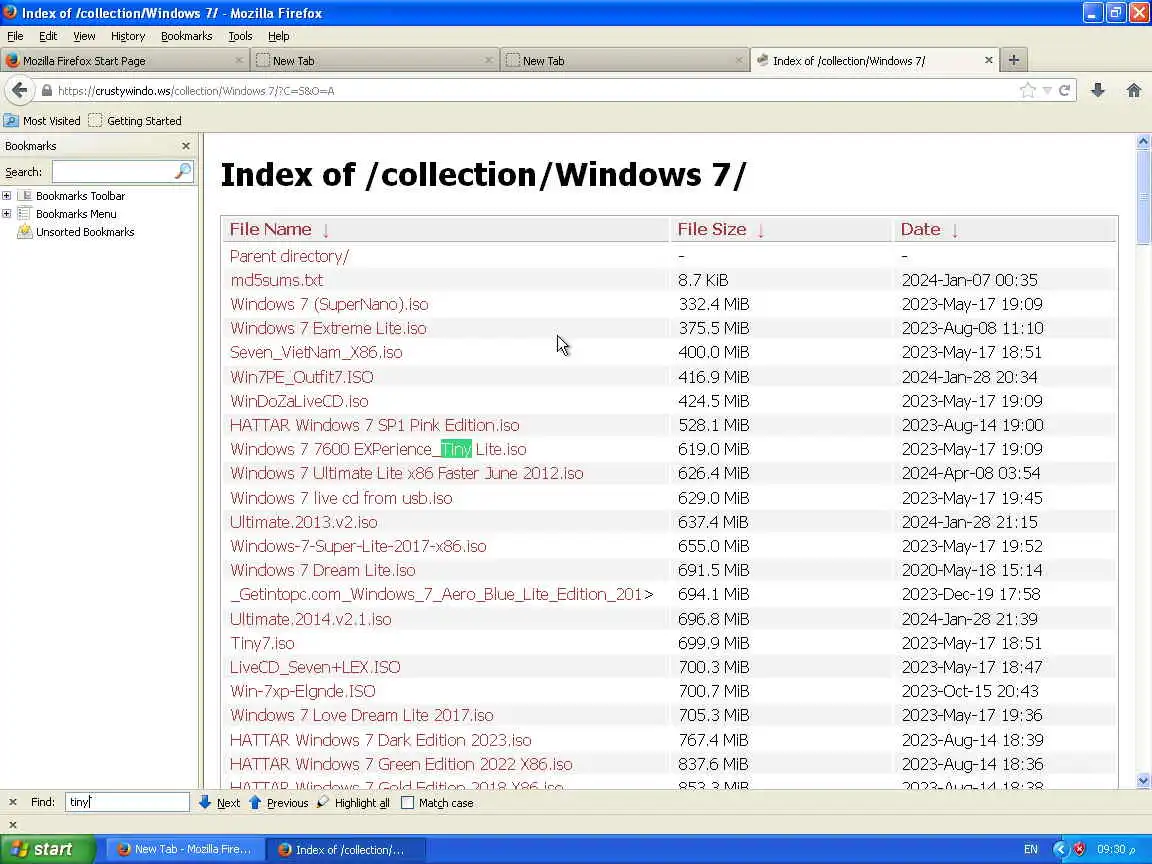Open a new tab with the plus button
Viewport: 1152px width, 864px height.
(1014, 60)
